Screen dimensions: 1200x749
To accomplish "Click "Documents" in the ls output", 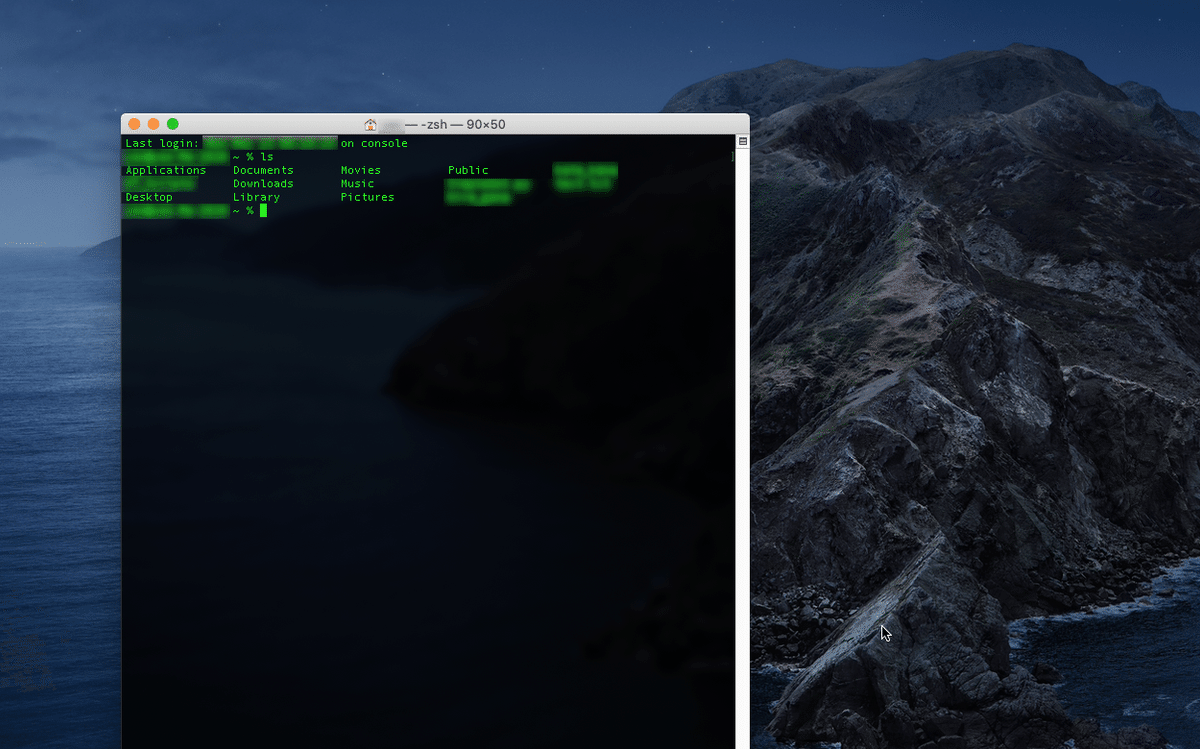I will pos(263,170).
